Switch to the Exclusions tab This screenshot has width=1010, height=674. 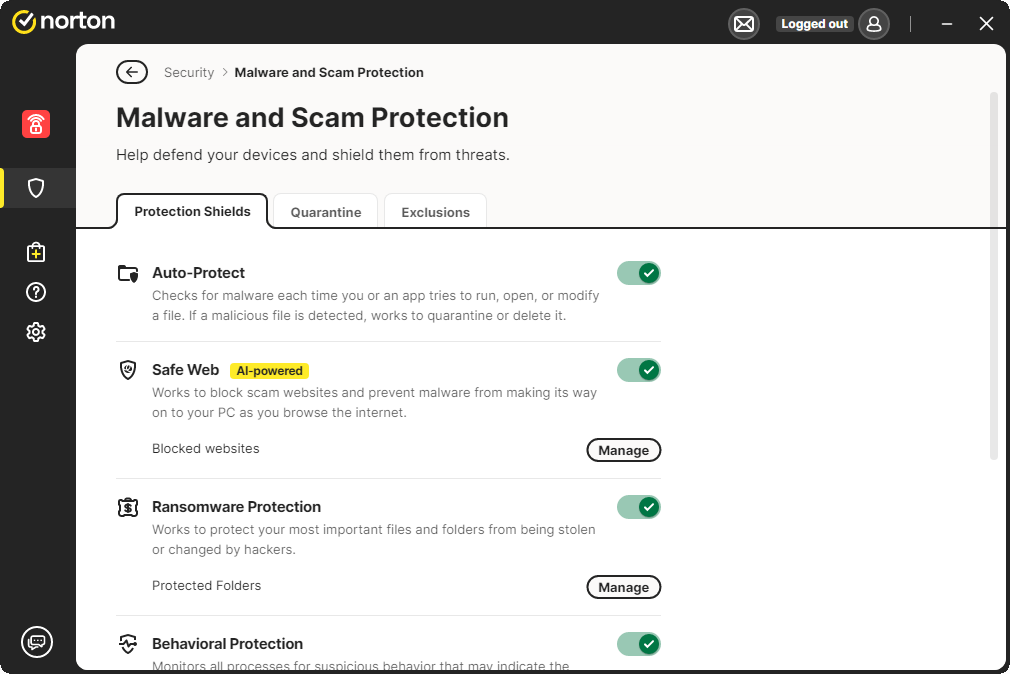pos(435,212)
